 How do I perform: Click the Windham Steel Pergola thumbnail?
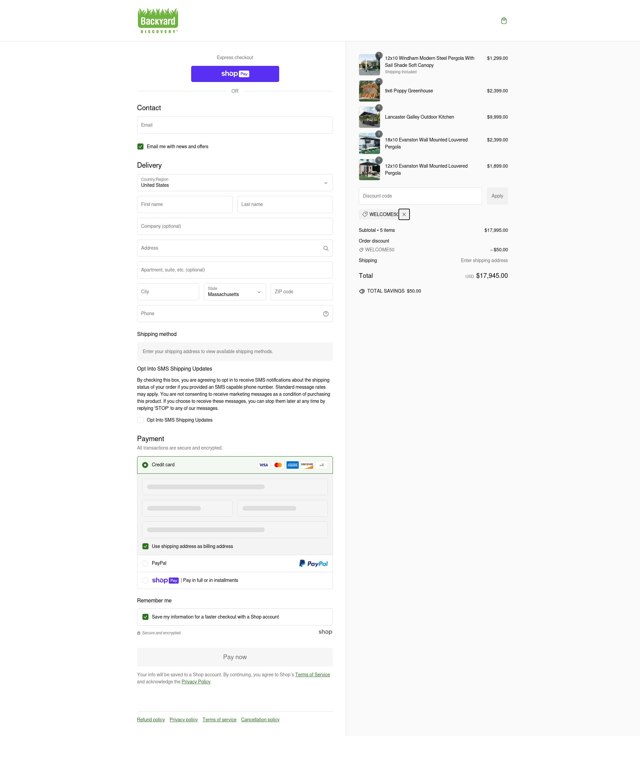tap(369, 65)
